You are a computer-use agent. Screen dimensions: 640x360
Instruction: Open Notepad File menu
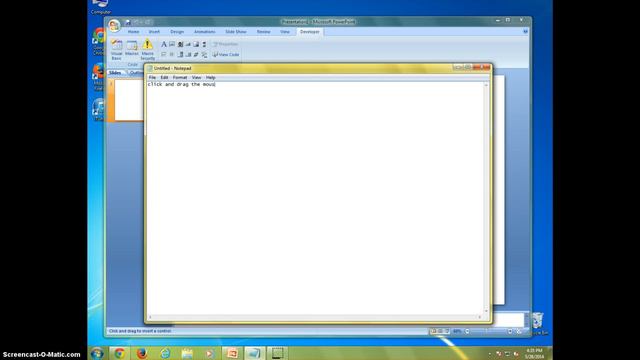click(x=152, y=77)
